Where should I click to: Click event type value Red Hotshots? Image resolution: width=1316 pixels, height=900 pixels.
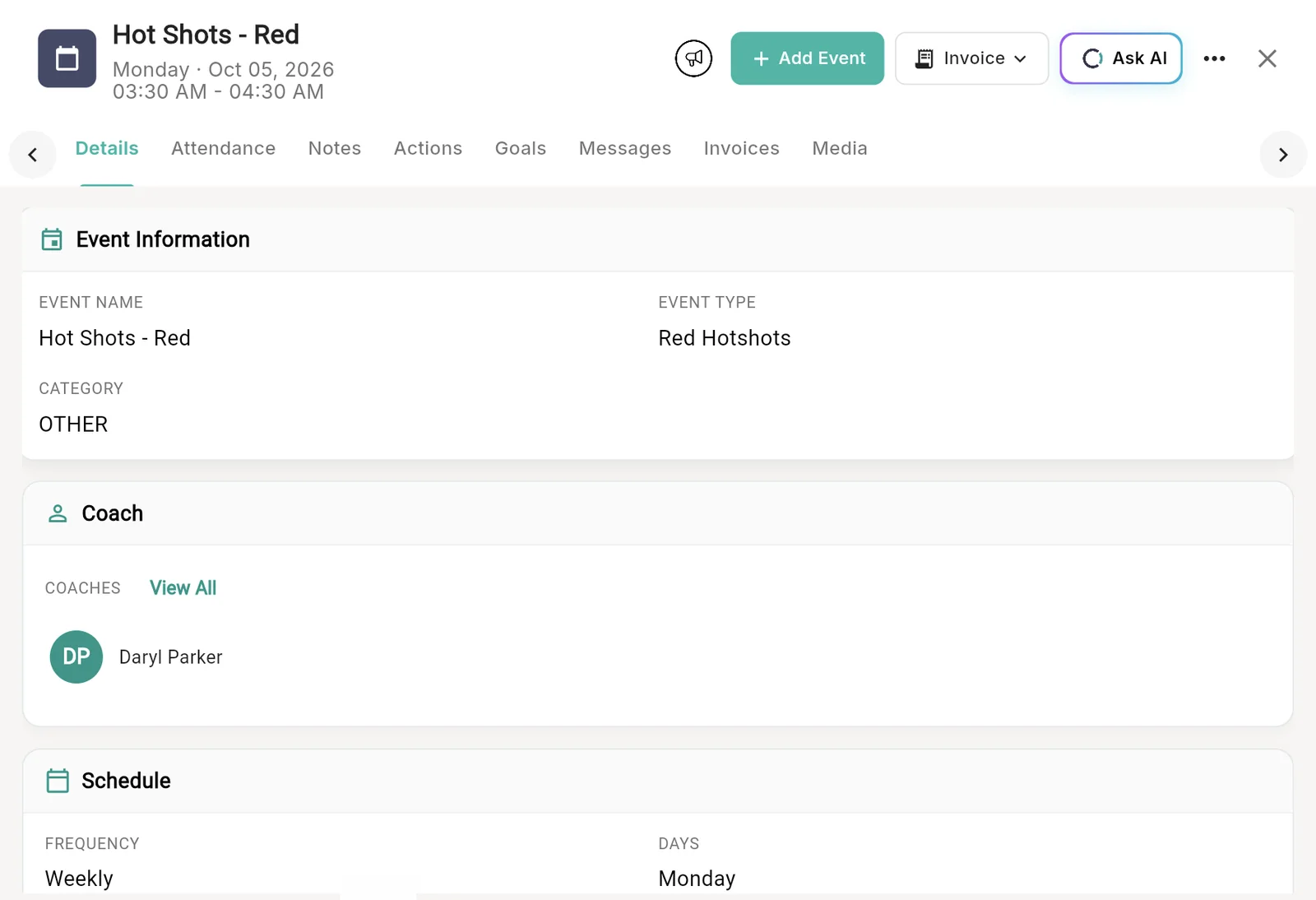click(725, 338)
